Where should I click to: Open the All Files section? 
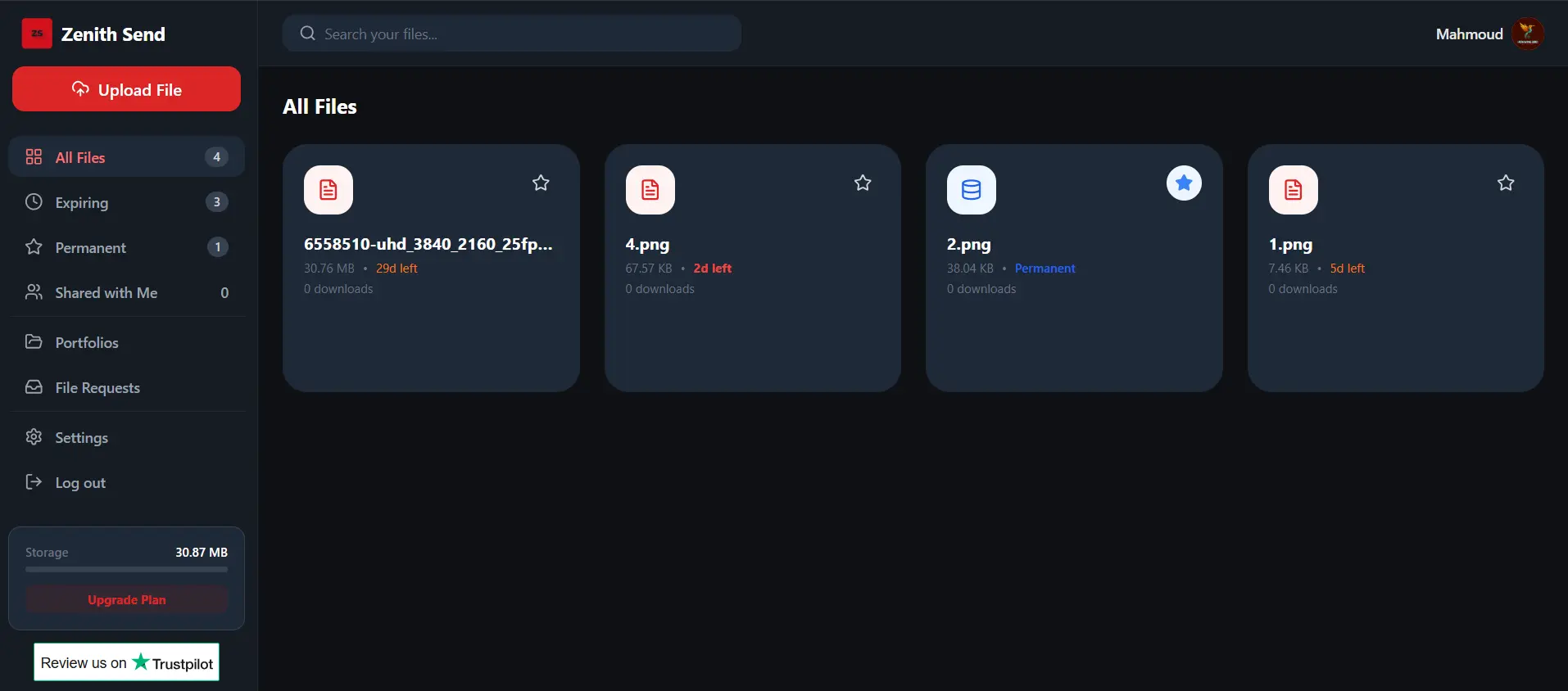(x=126, y=157)
